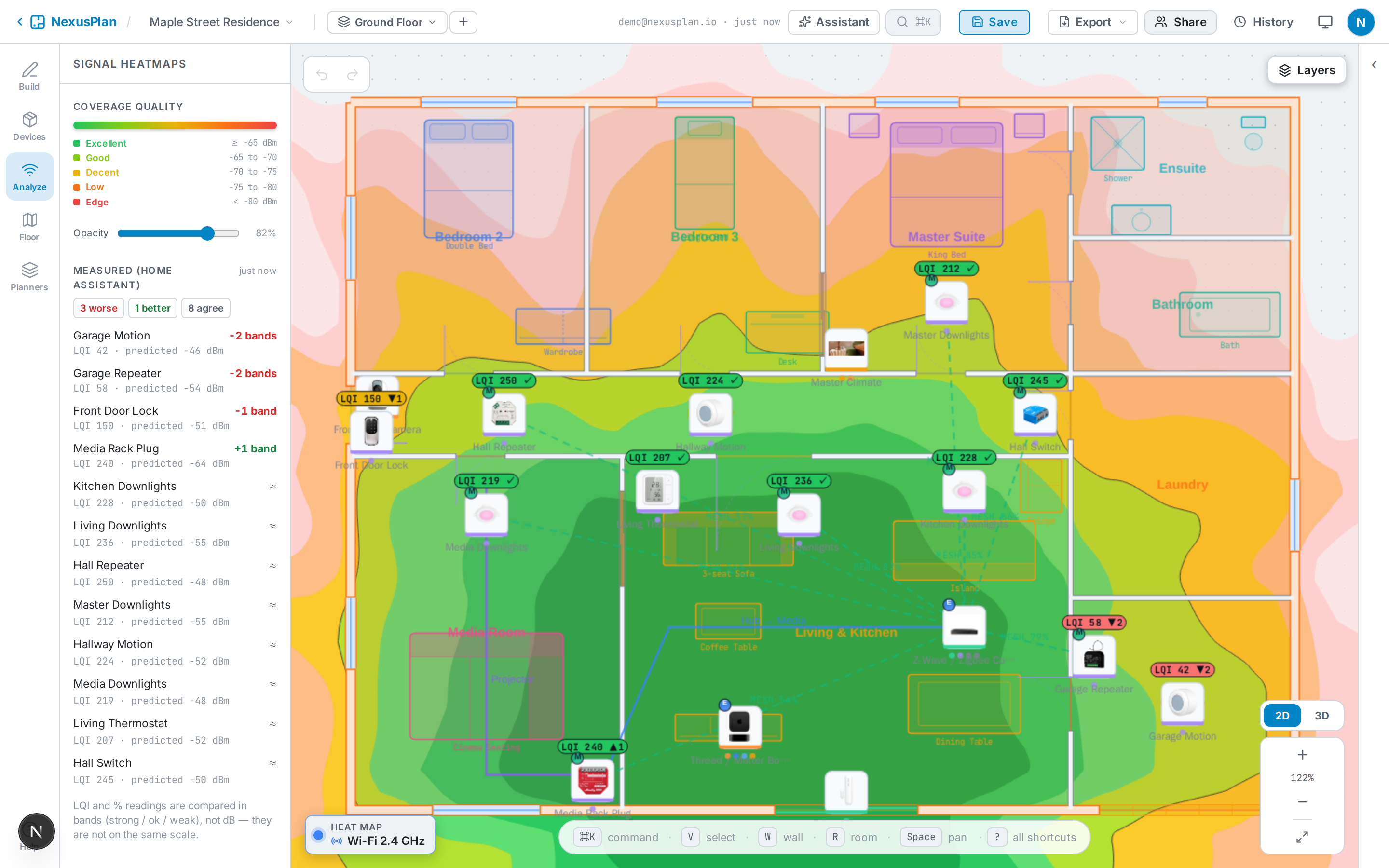
Task: Open presentation display monitor icon
Action: (1325, 22)
